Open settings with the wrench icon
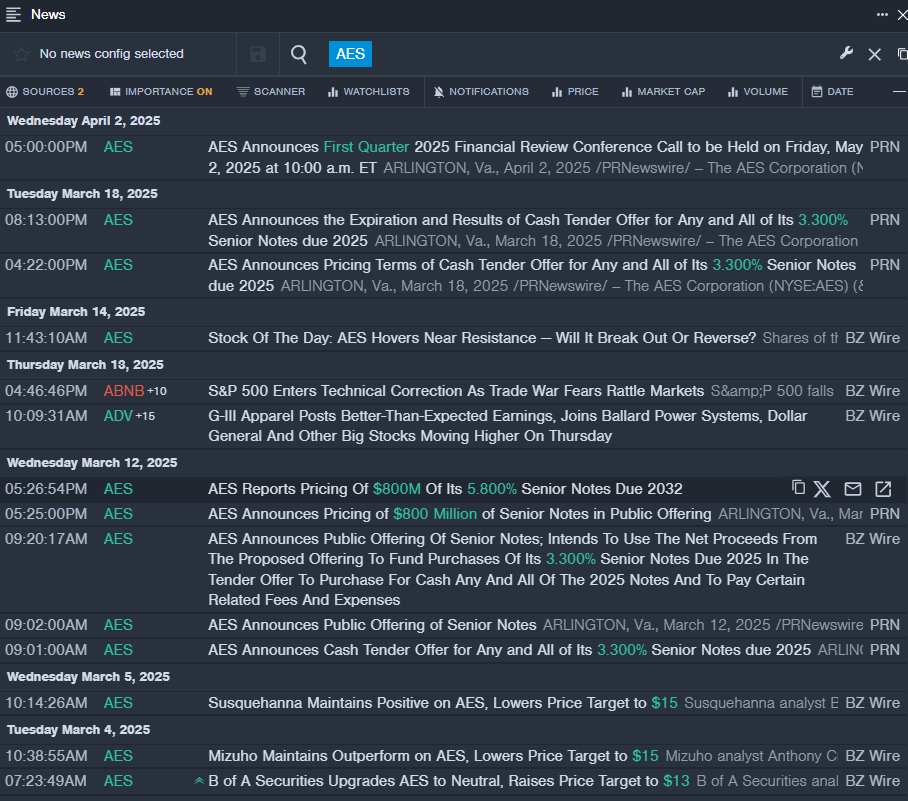 pos(846,54)
